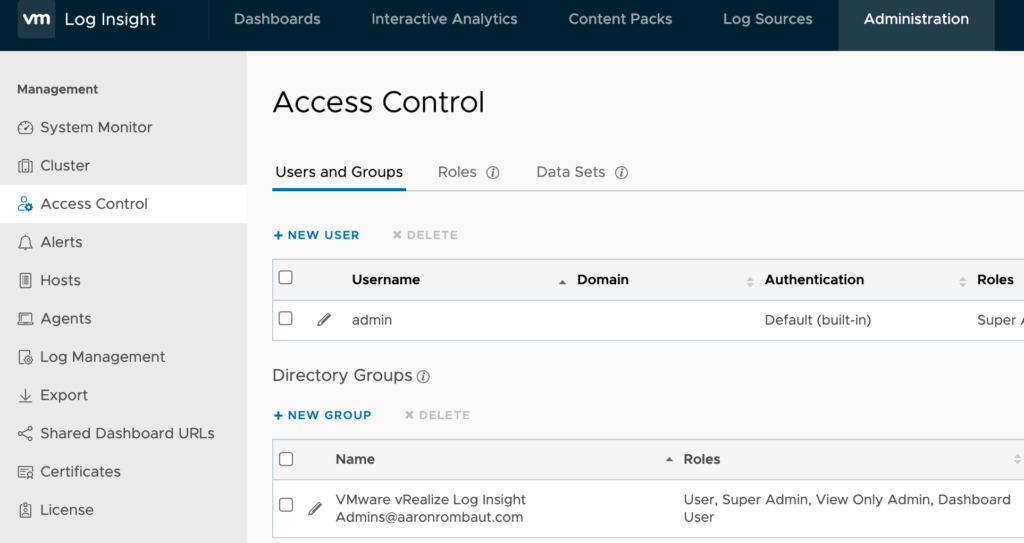Check the vRealize Log Insight Admins group checkbox

[x=286, y=505]
